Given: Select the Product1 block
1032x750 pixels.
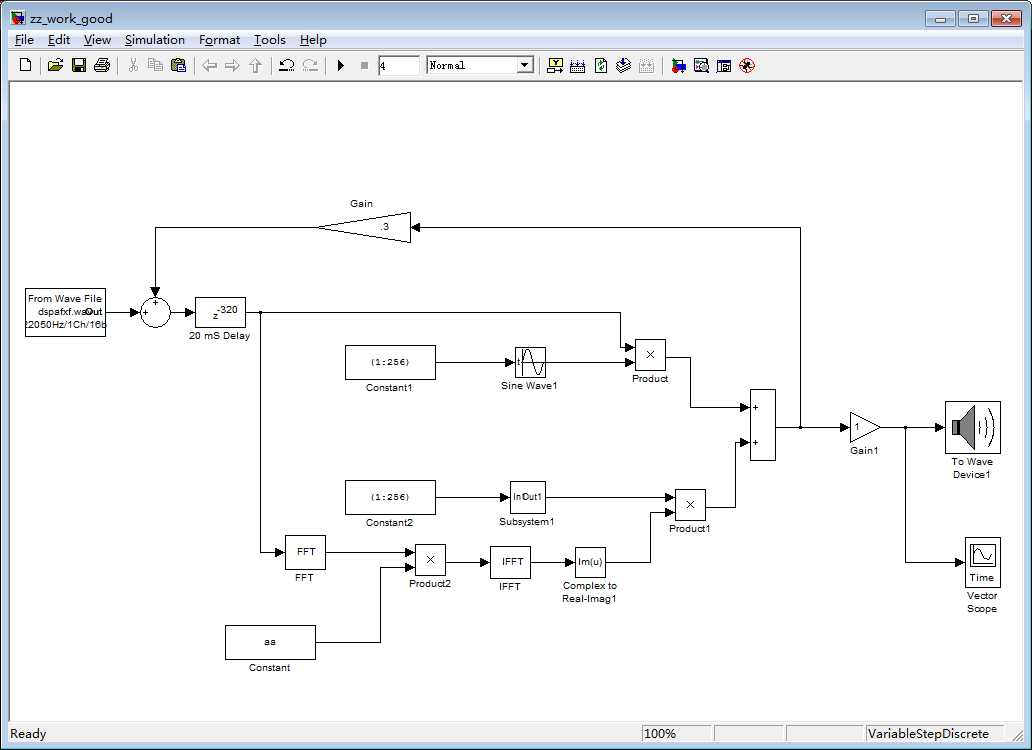Looking at the screenshot, I should pos(690,505).
